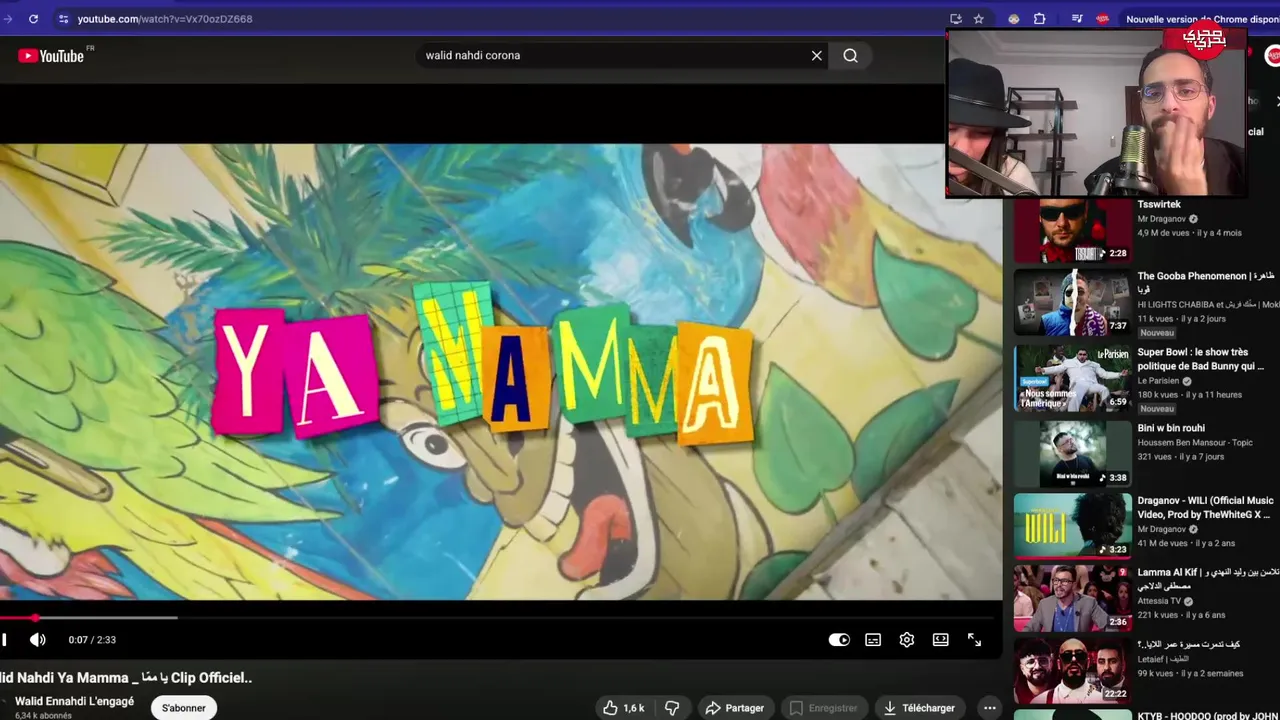The width and height of the screenshot is (1280, 720).
Task: Click the 'Le Parisien' channel name
Action: click(1158, 381)
